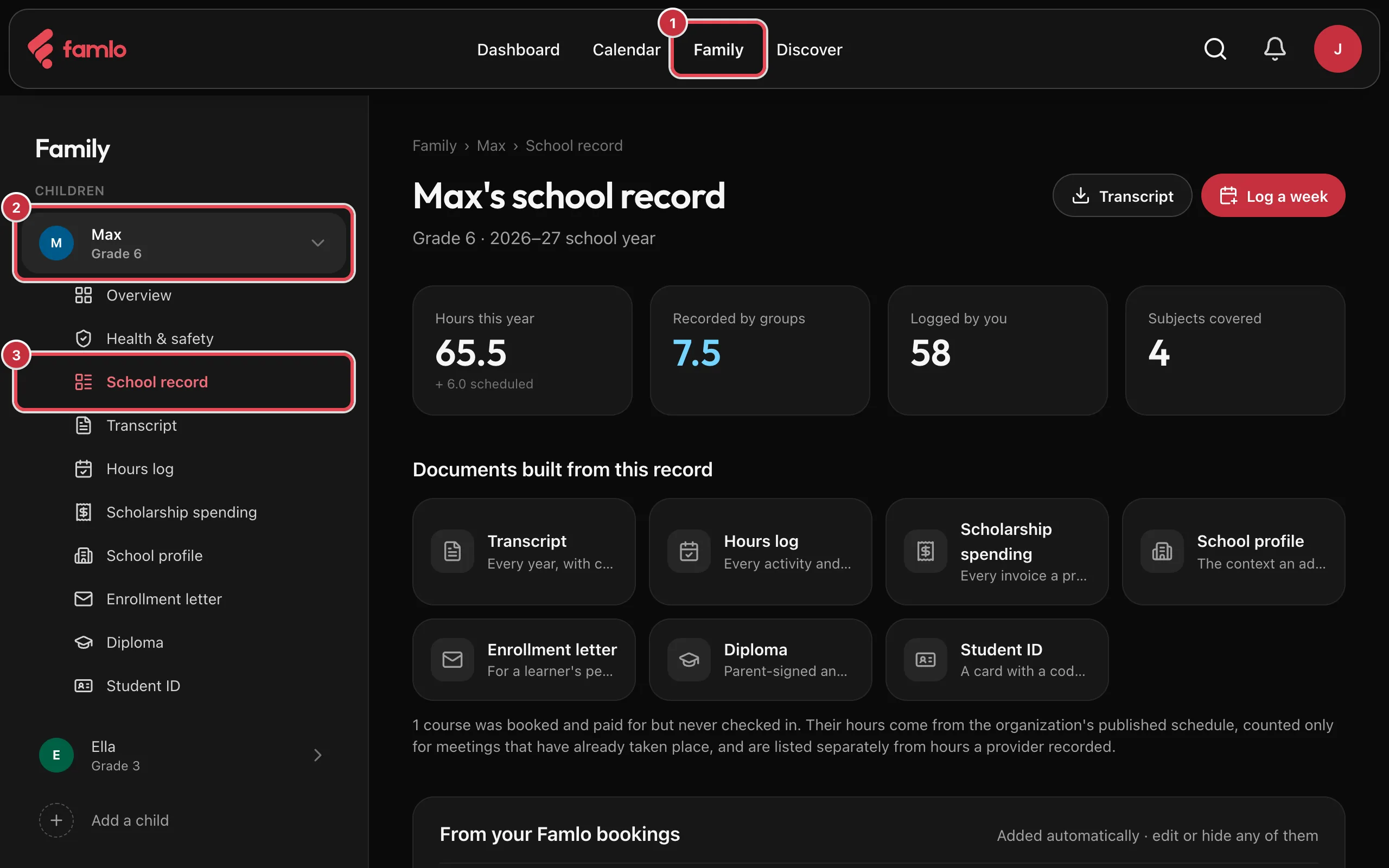This screenshot has height=868, width=1389.
Task: Click the Hours log calendar icon in sidebar
Action: (x=83, y=468)
